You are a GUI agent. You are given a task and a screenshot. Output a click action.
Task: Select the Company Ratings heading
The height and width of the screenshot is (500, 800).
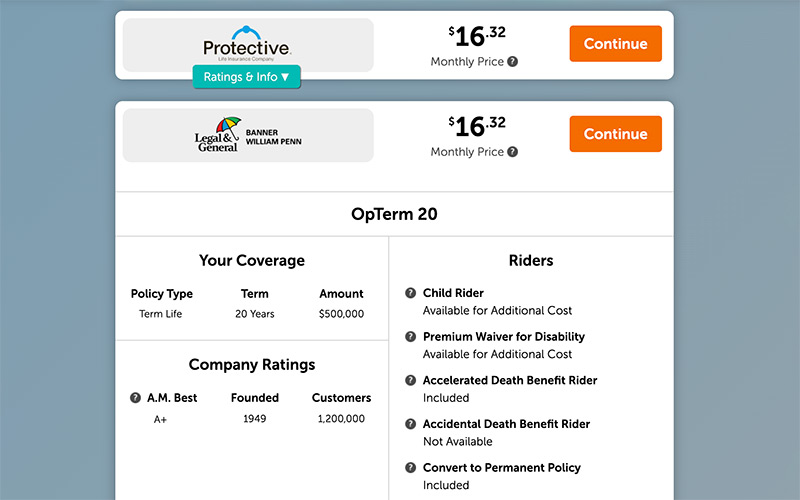(x=252, y=365)
